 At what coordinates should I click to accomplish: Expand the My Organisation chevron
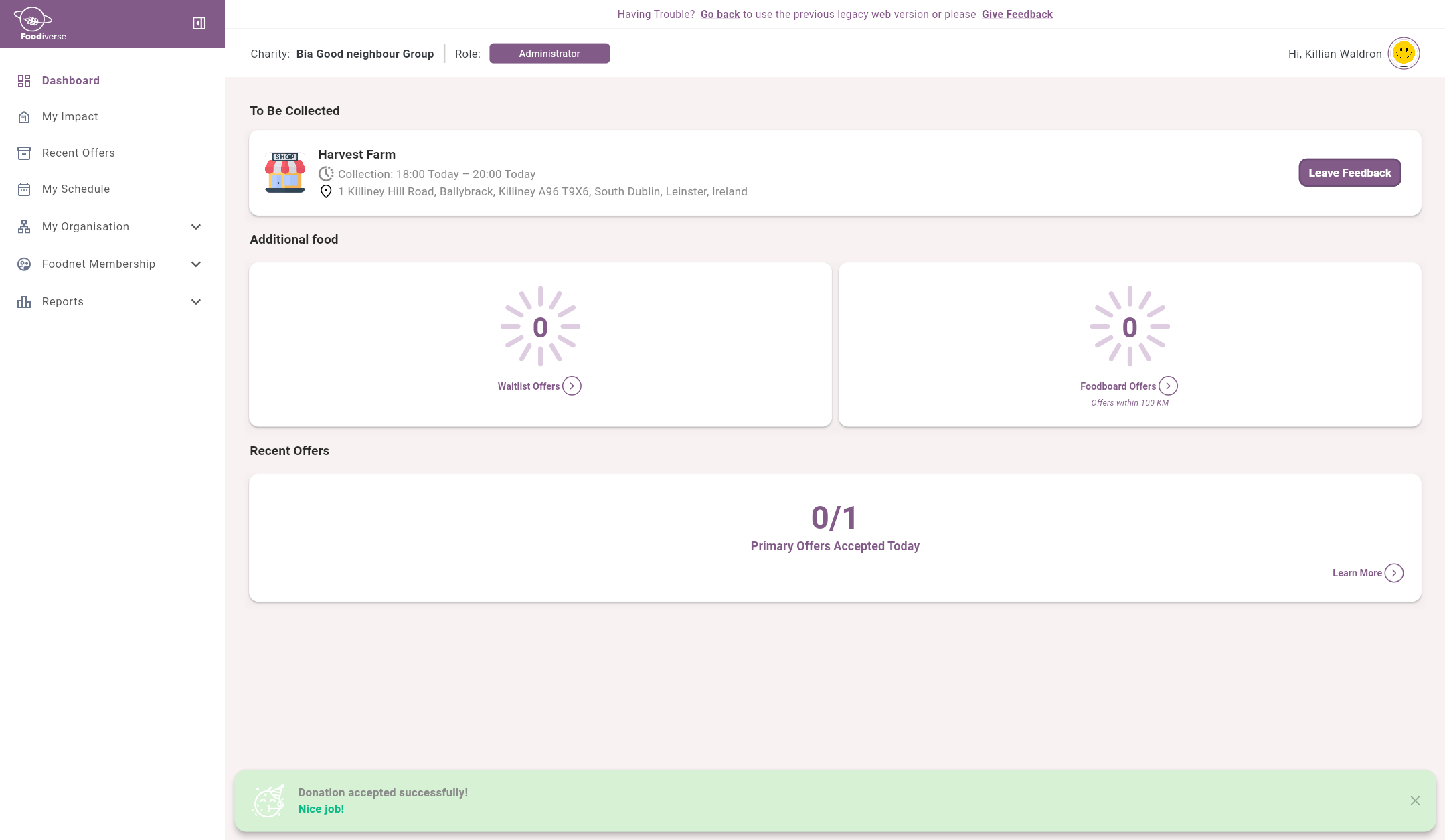tap(196, 227)
